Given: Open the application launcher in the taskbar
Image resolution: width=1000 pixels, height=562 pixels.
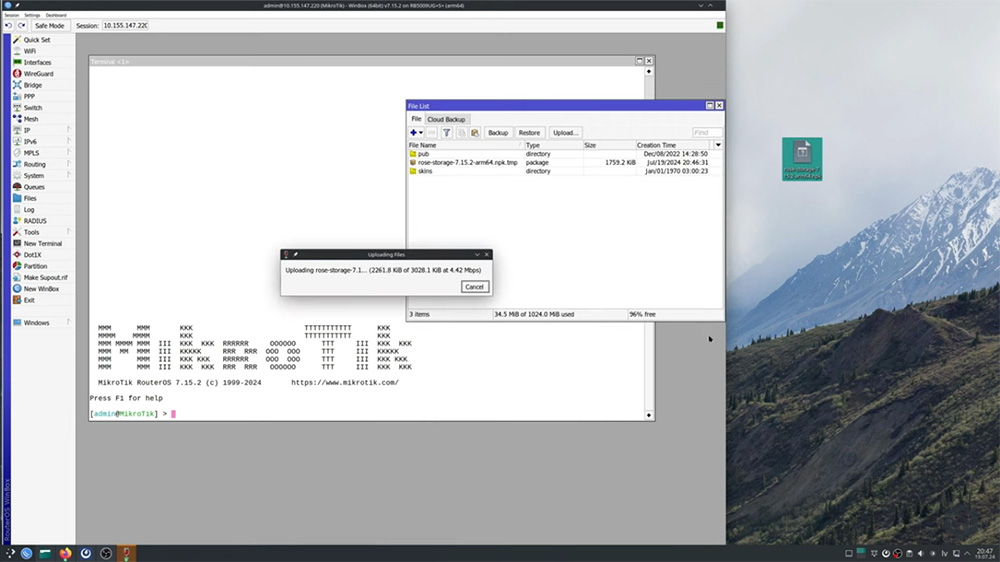Looking at the screenshot, I should tap(10, 553).
